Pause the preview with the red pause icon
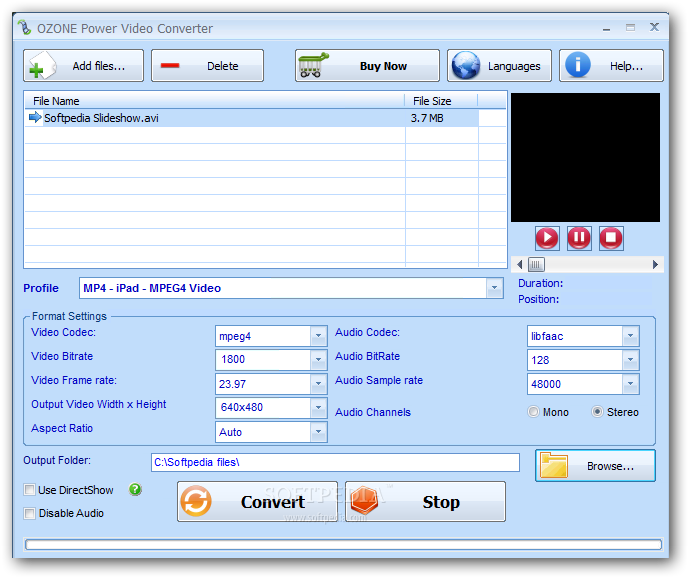The width and height of the screenshot is (689, 578). tap(579, 238)
